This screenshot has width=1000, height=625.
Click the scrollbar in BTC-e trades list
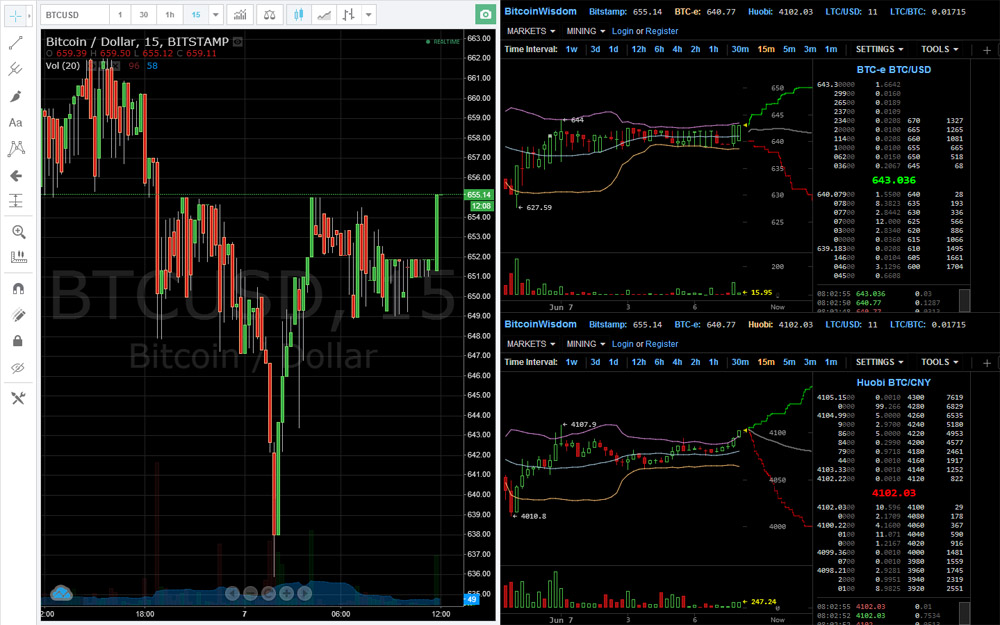964,300
